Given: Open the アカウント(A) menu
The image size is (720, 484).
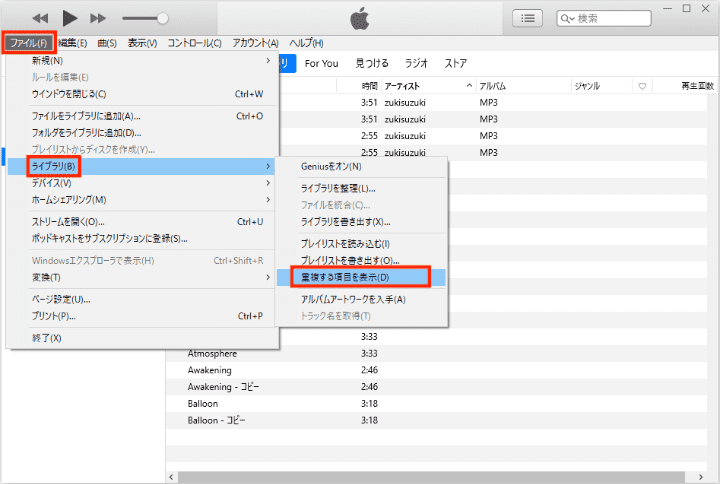Looking at the screenshot, I should click(x=255, y=43).
